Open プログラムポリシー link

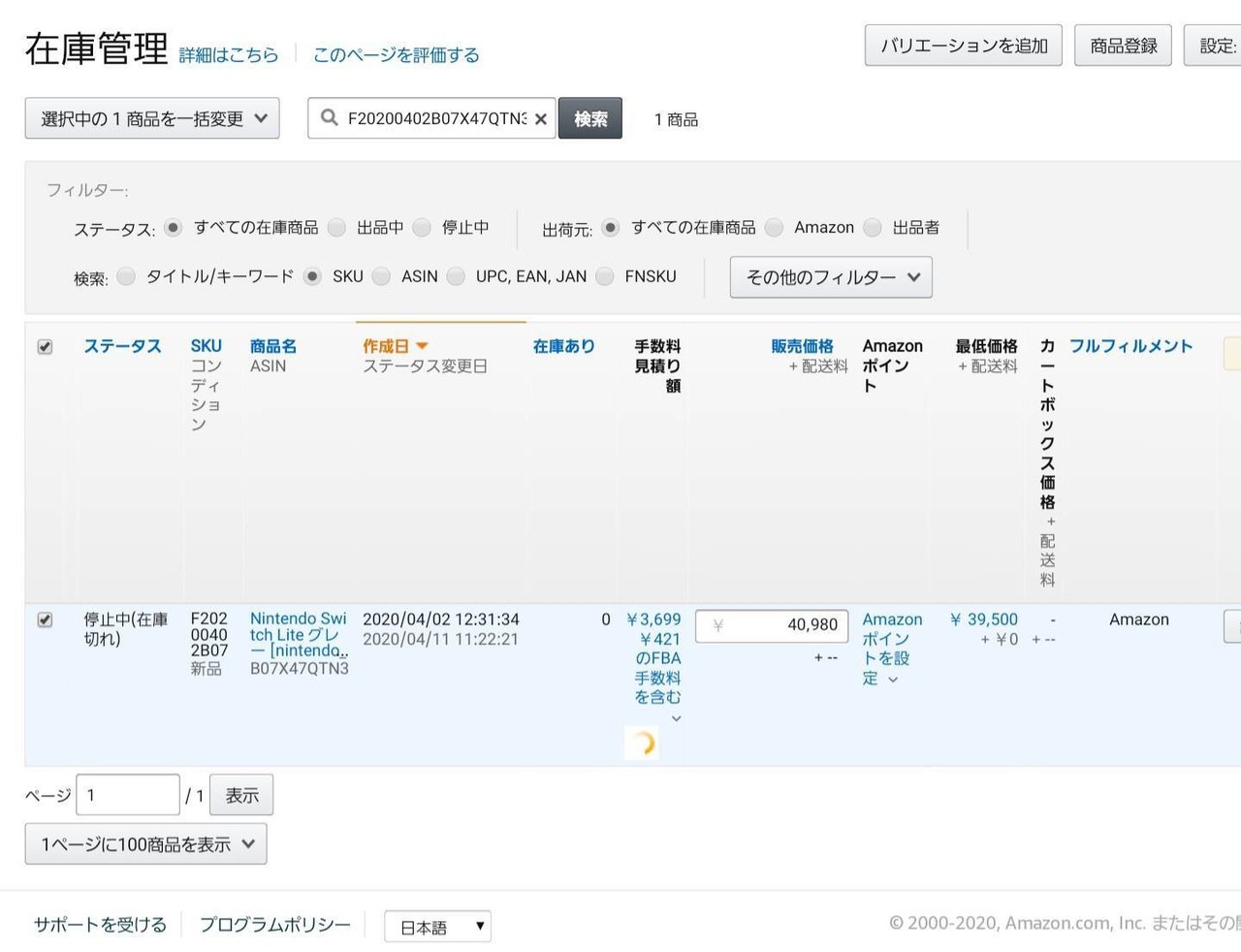275,925
